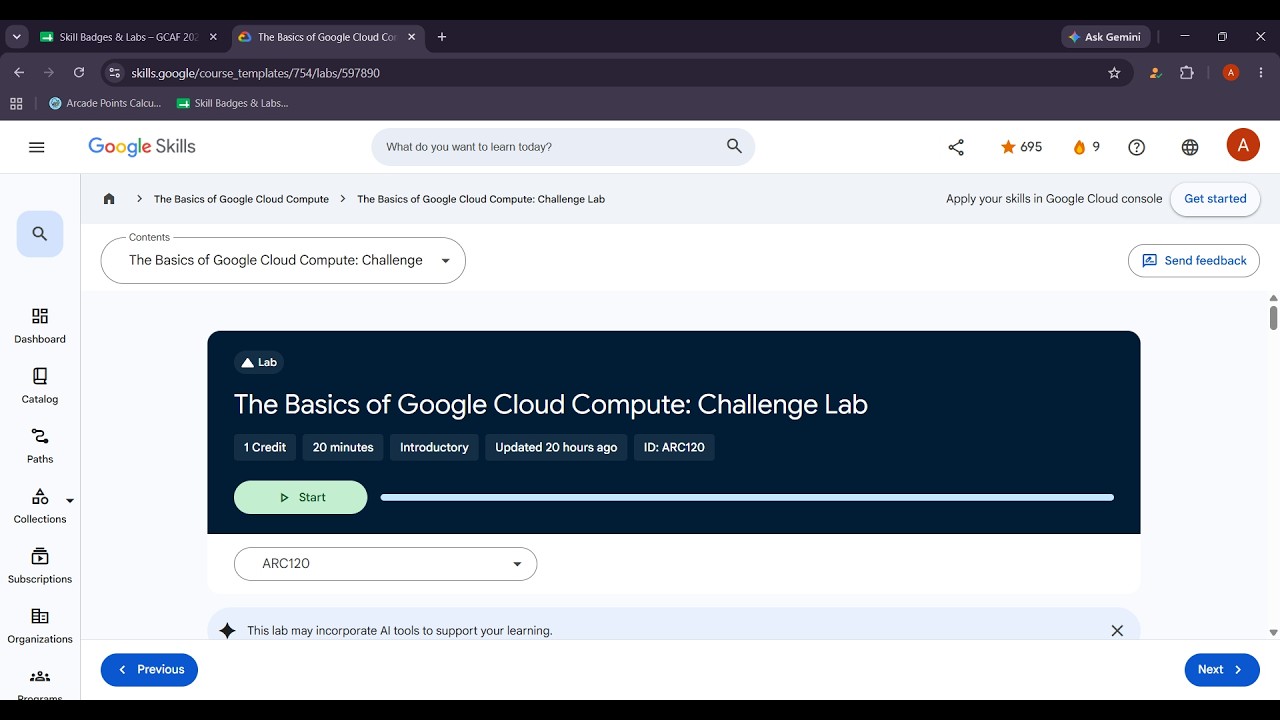Screen dimensions: 1280x720
Task: Open the ARC120 dropdown
Action: [x=385, y=564]
